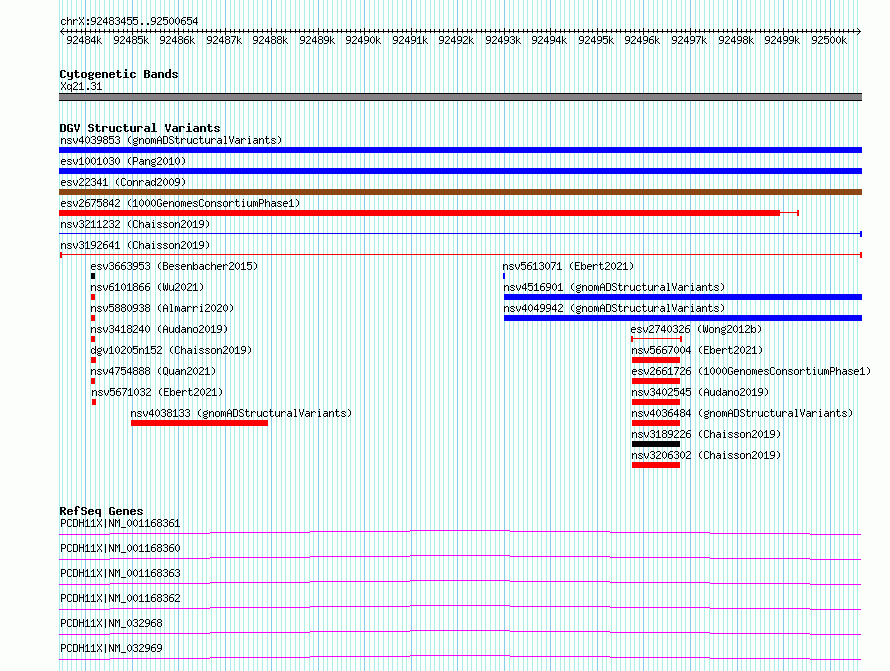Viewport: 890px width, 671px height.
Task: Click esv2740326 (Wong2012b) variant label
Action: pos(696,329)
